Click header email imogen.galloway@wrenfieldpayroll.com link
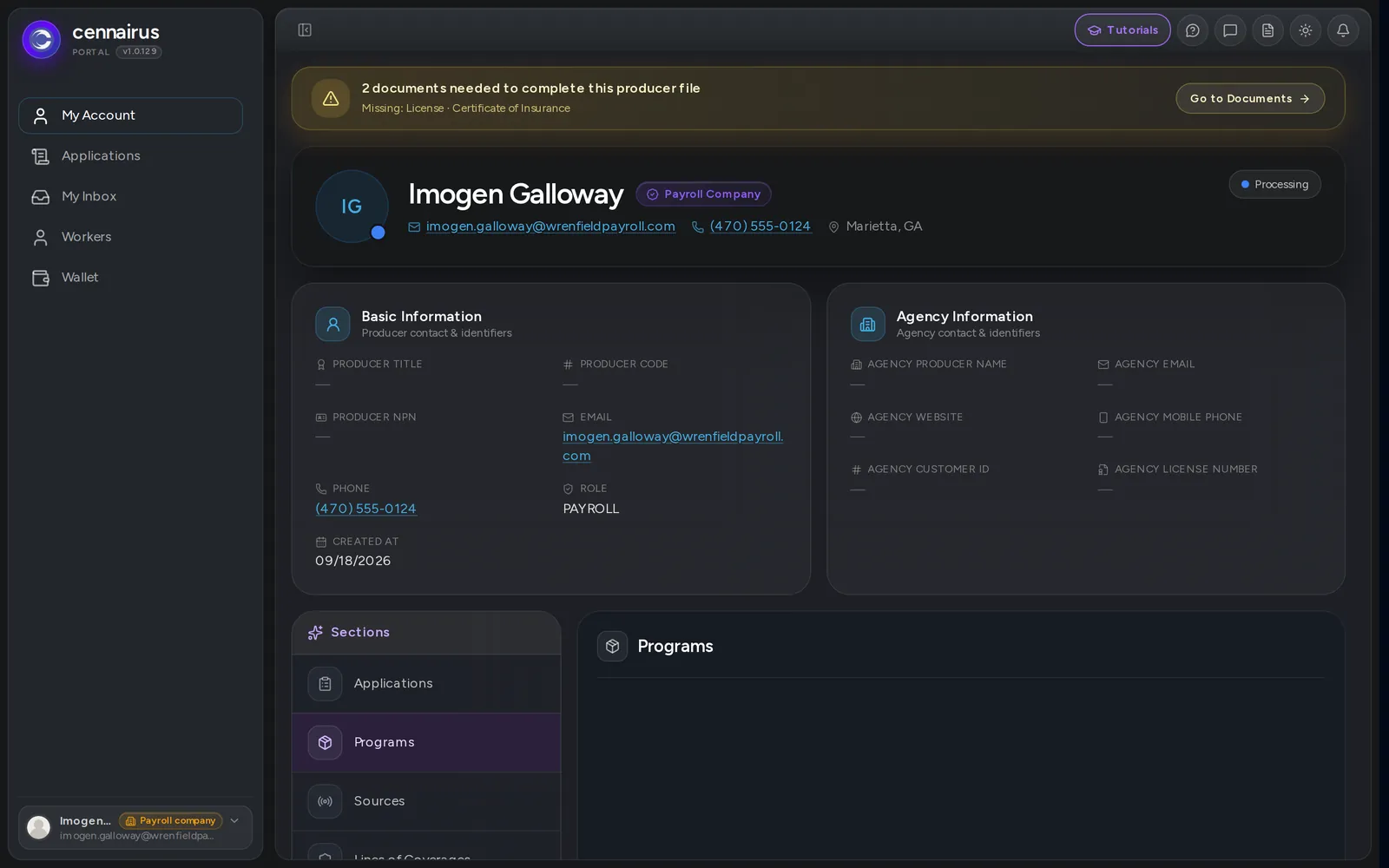The image size is (1389, 868). (x=550, y=227)
